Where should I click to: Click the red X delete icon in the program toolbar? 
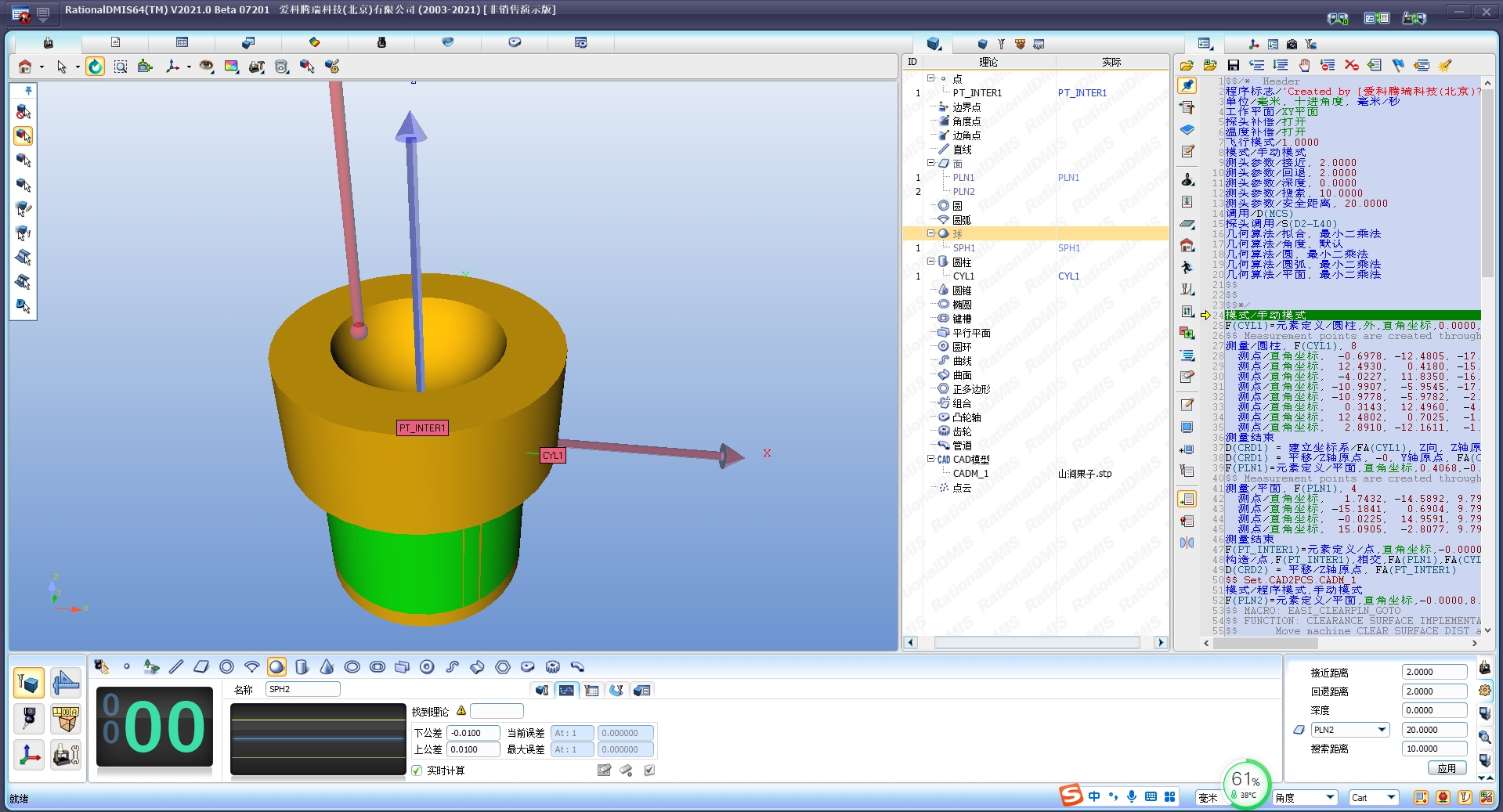tap(1351, 66)
